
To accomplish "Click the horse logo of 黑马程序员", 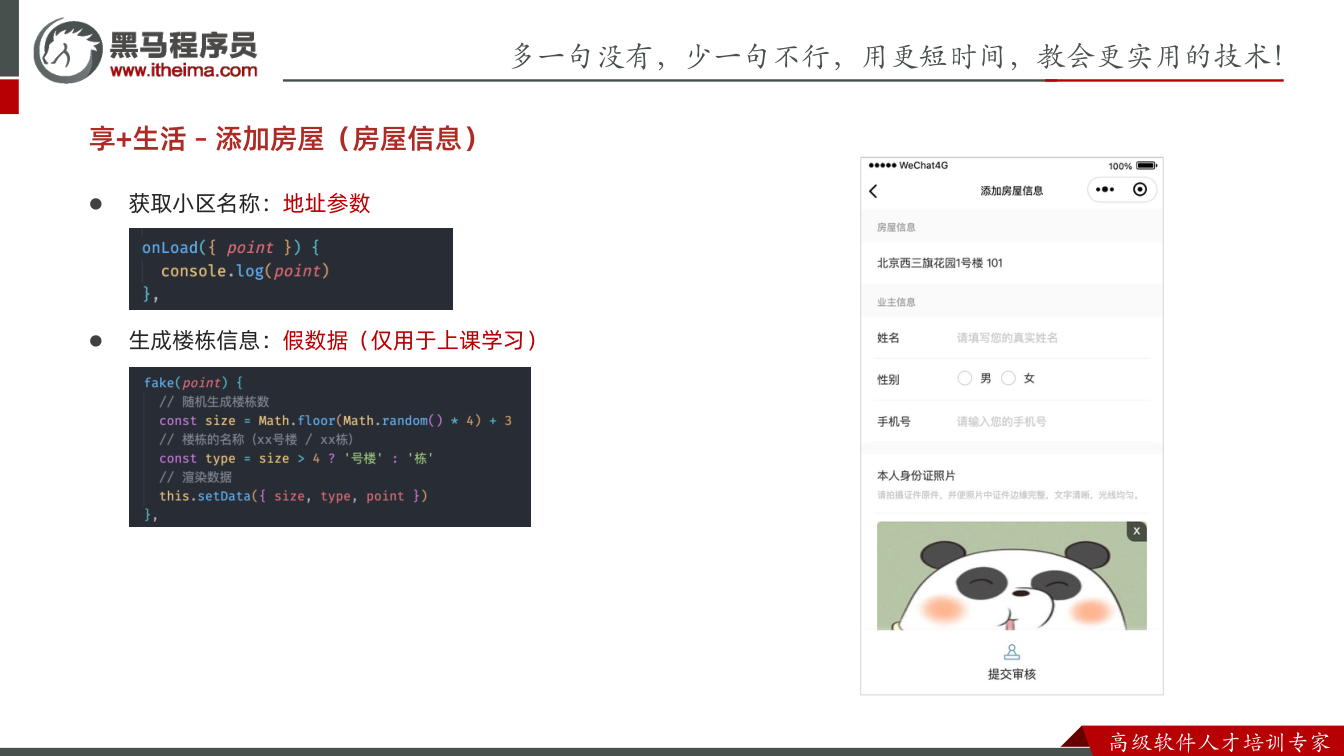I will (68, 50).
